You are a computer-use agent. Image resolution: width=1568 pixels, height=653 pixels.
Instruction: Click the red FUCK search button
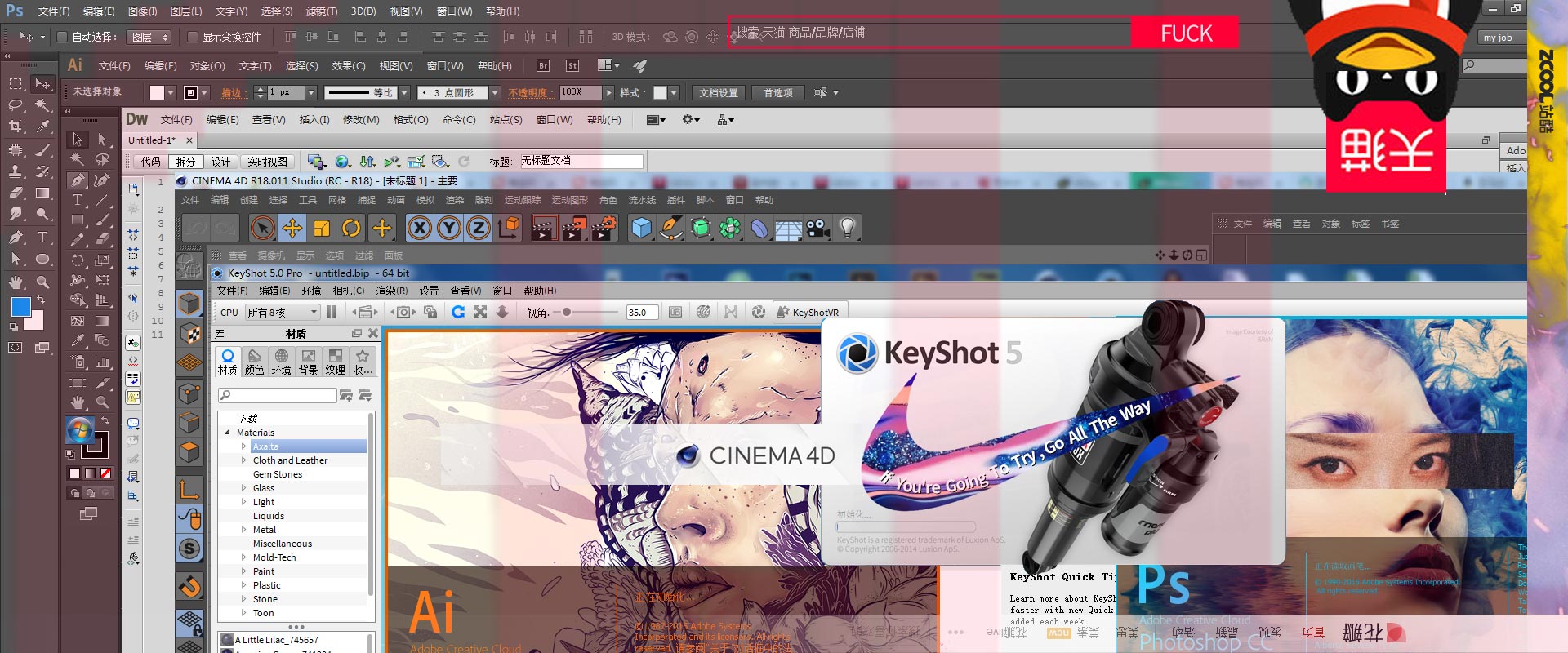1186,33
